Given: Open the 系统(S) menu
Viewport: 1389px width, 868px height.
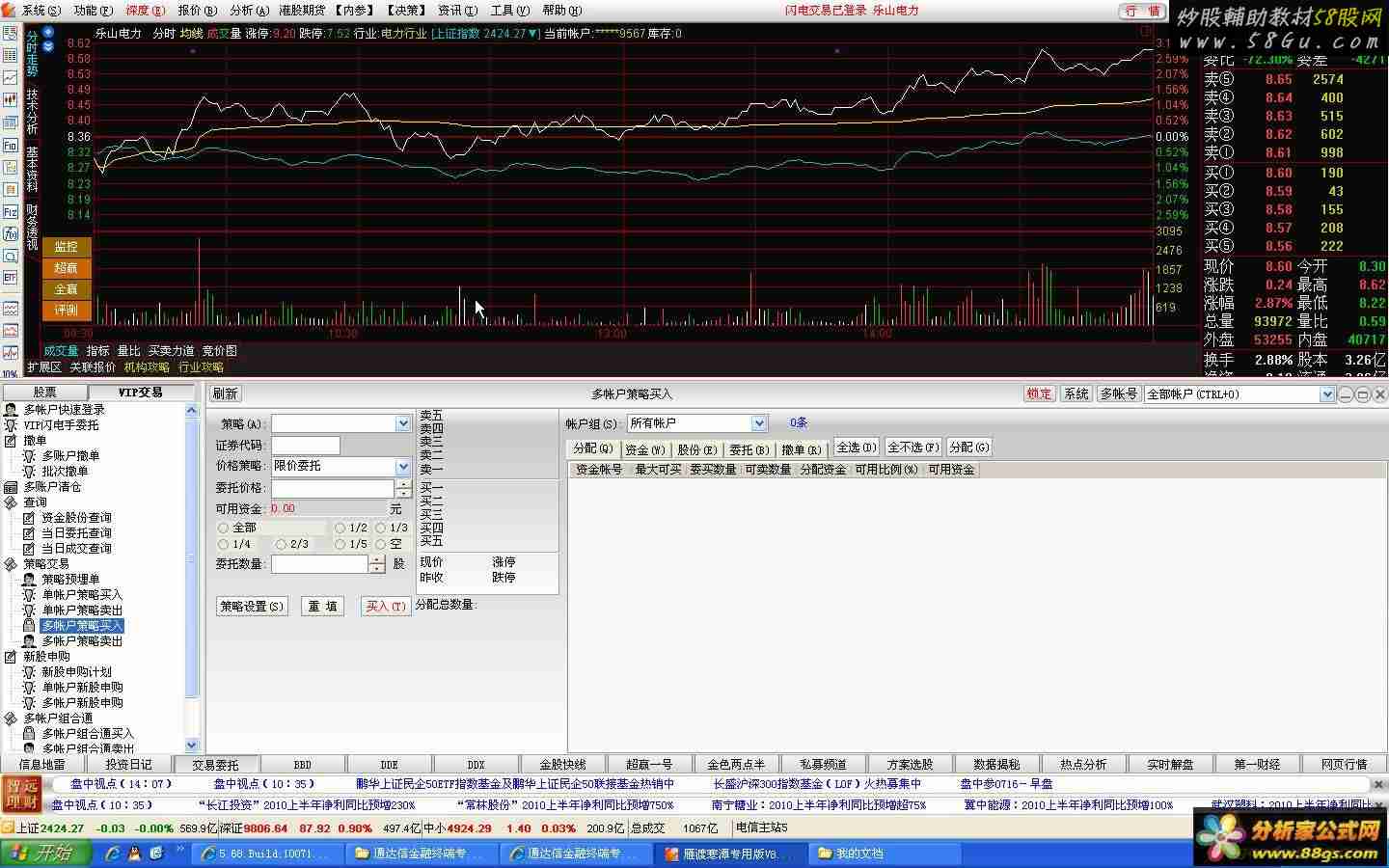Looking at the screenshot, I should [41, 11].
